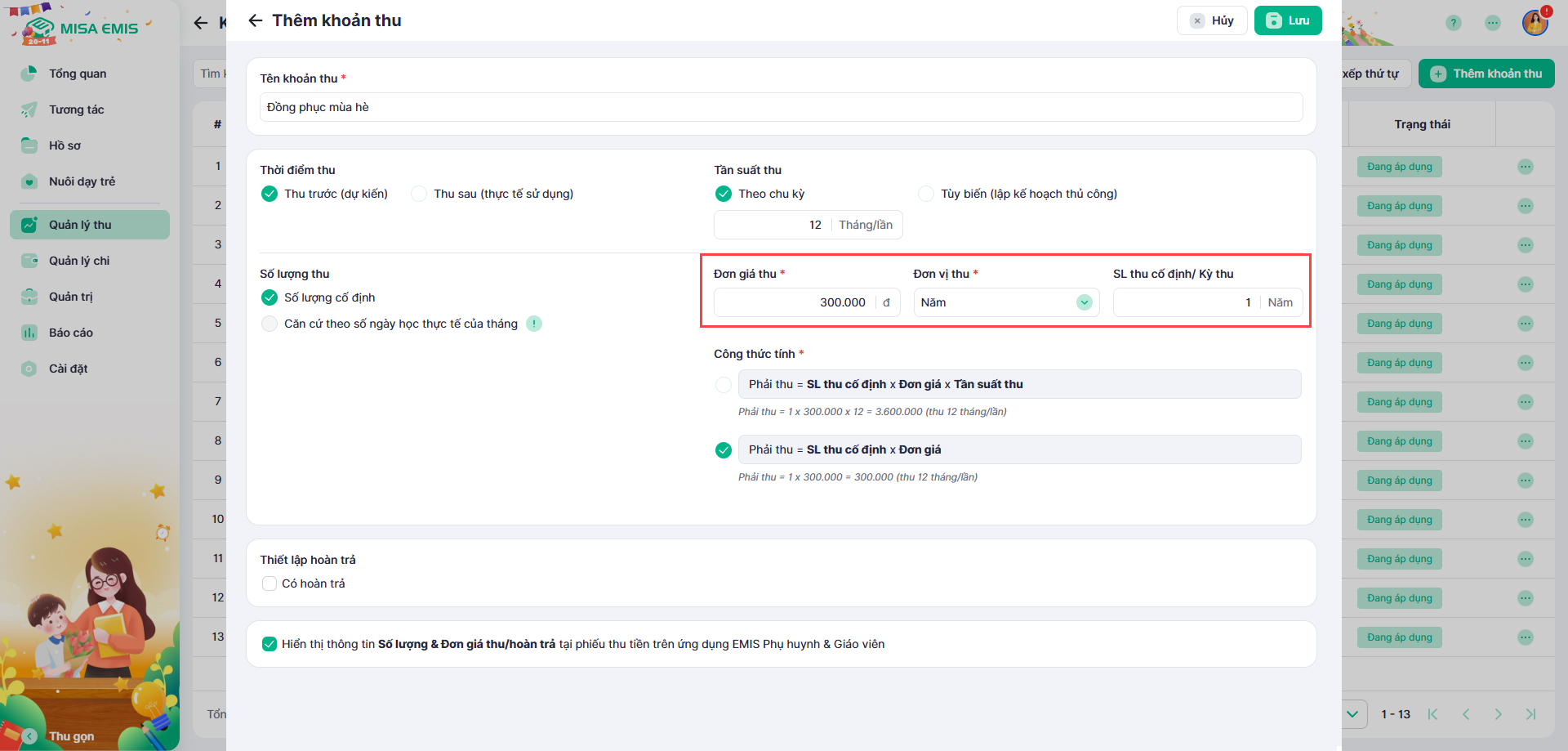1568x751 pixels.
Task: Click the Lưu save button
Action: click(1288, 20)
